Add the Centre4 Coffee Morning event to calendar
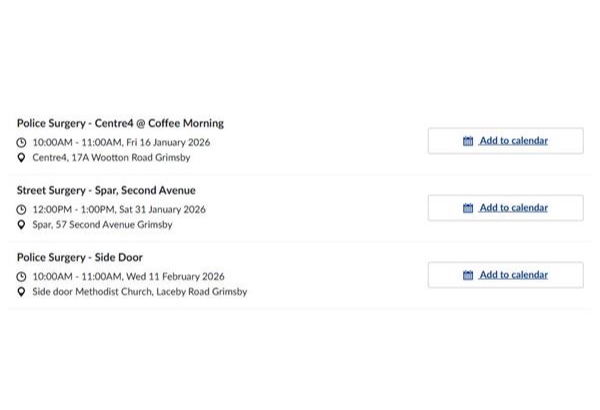Image resolution: width=600 pixels, height=410 pixels. [x=513, y=141]
